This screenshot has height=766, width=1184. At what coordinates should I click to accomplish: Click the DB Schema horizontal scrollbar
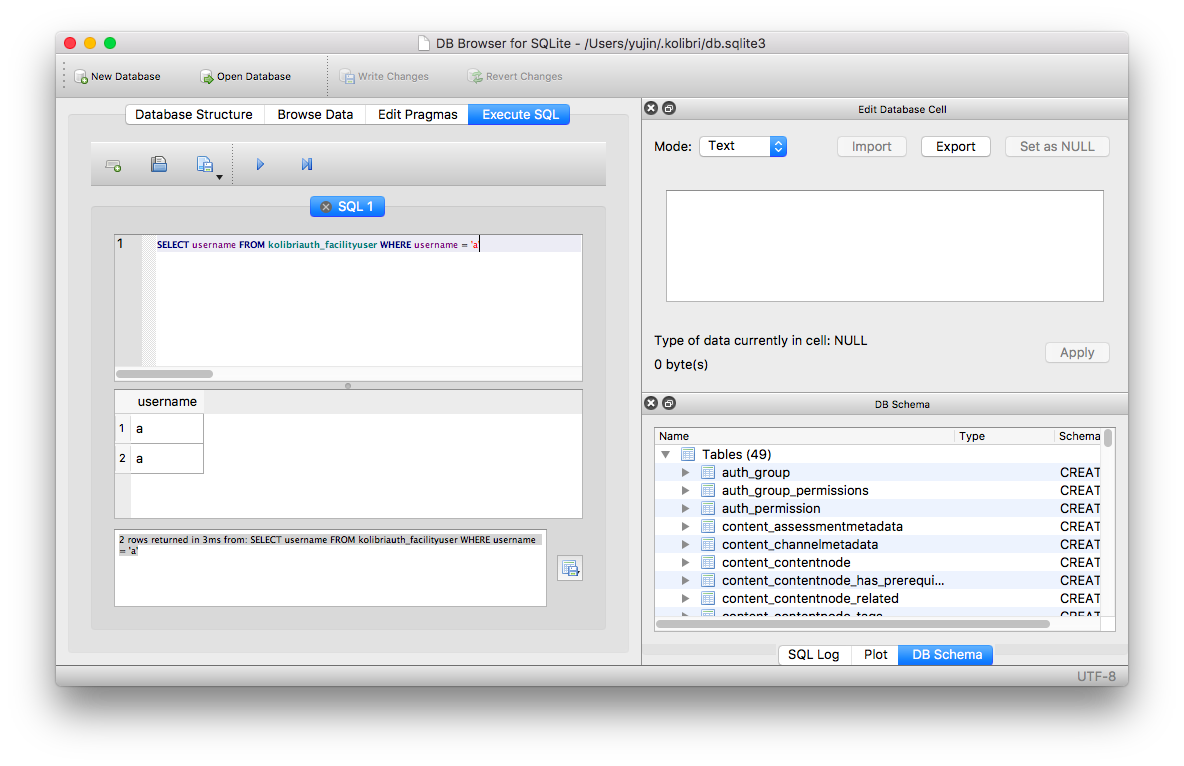(x=853, y=624)
